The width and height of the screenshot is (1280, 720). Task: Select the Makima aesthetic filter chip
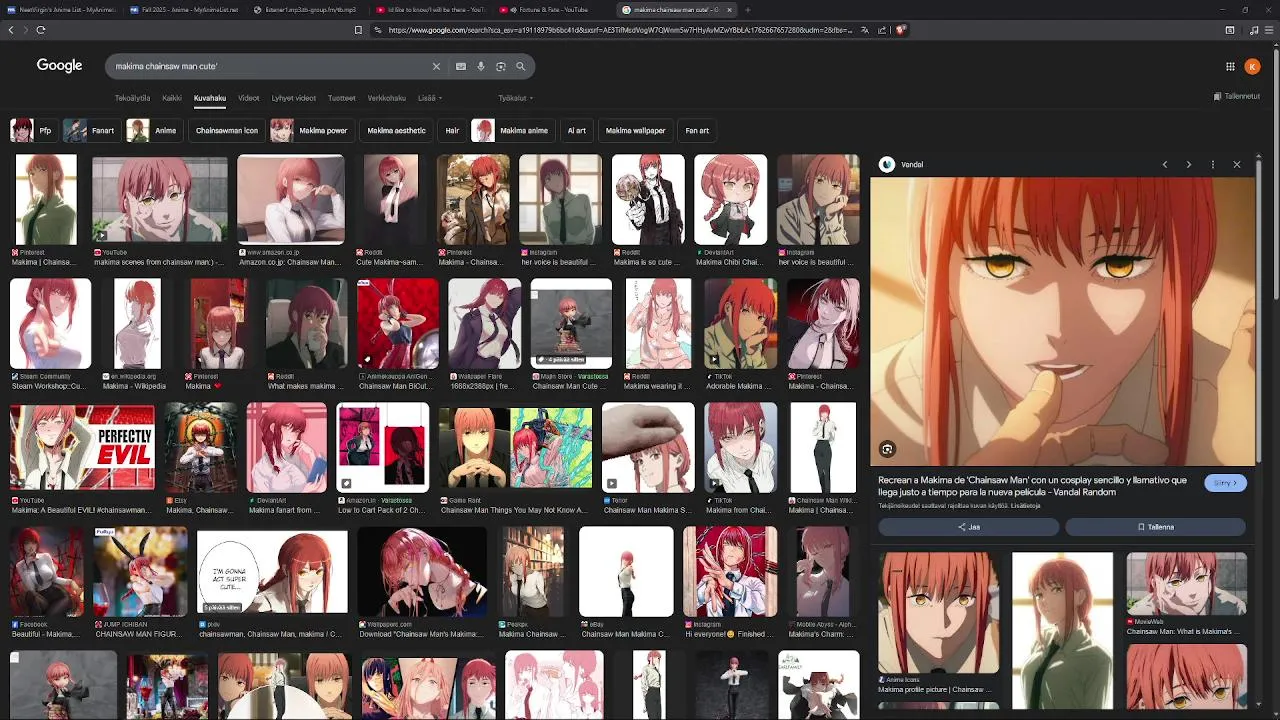(x=396, y=130)
